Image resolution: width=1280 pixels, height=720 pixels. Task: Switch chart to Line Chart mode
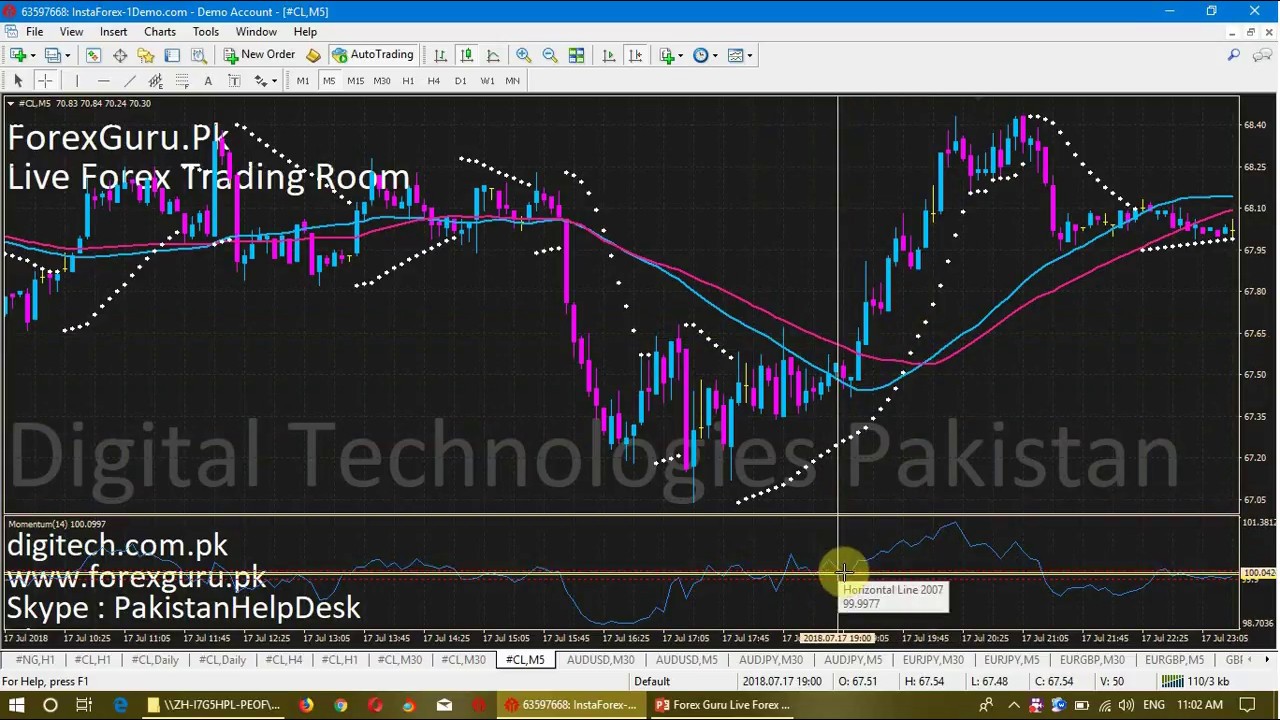tap(492, 55)
